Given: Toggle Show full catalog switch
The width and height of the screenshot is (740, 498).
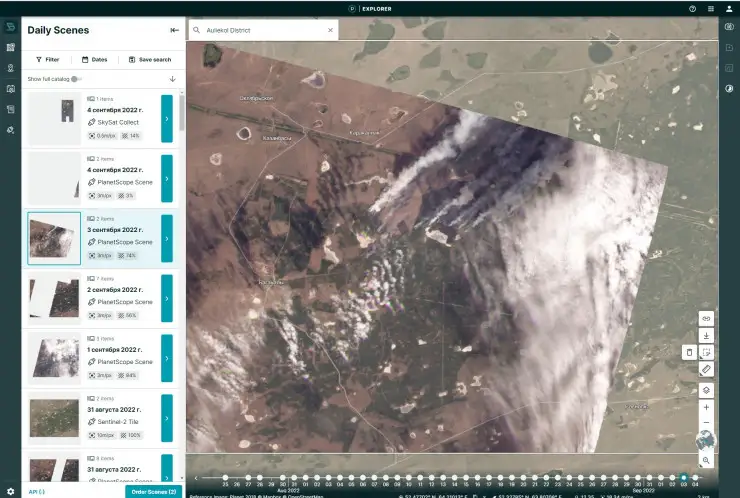Looking at the screenshot, I should (x=75, y=78).
